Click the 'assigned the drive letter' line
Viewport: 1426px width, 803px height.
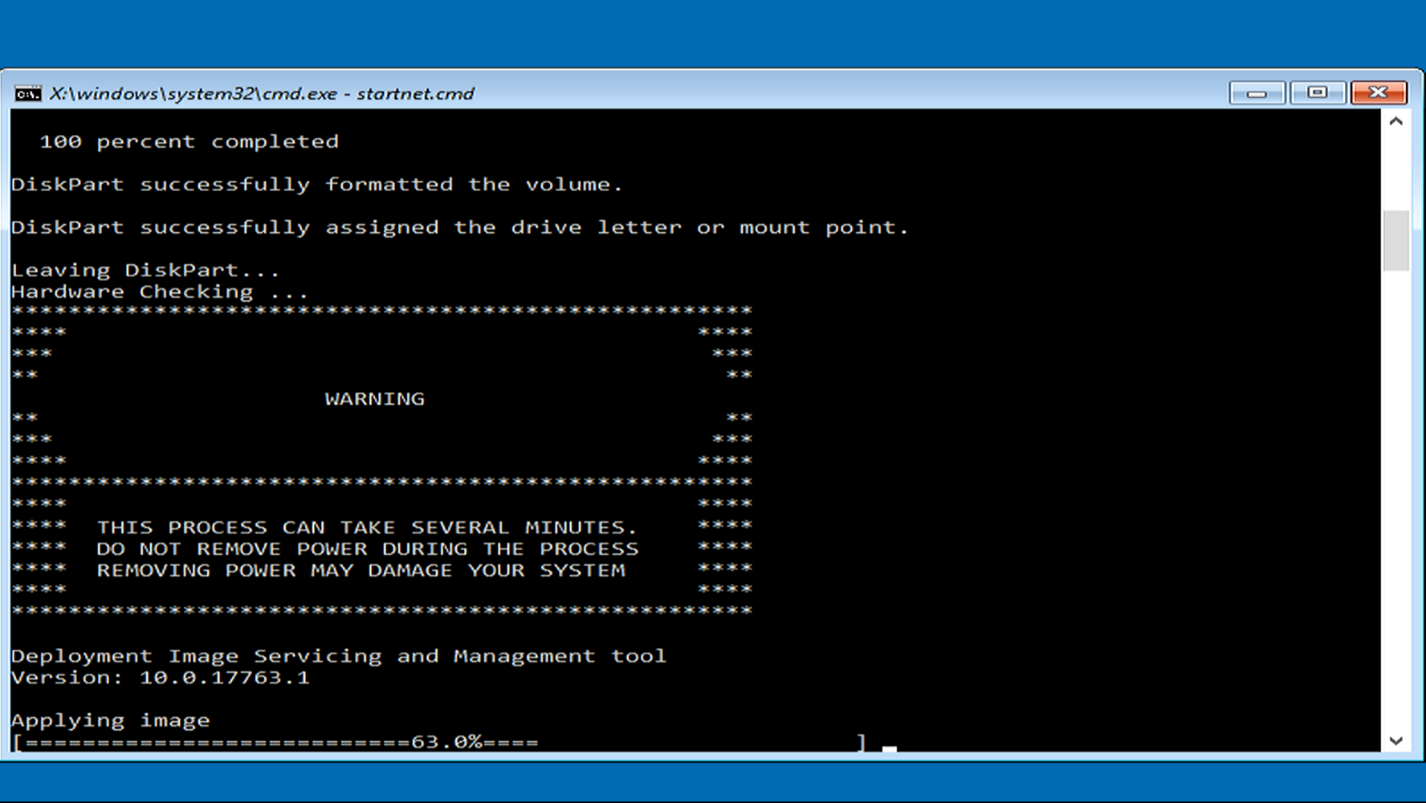(x=460, y=227)
